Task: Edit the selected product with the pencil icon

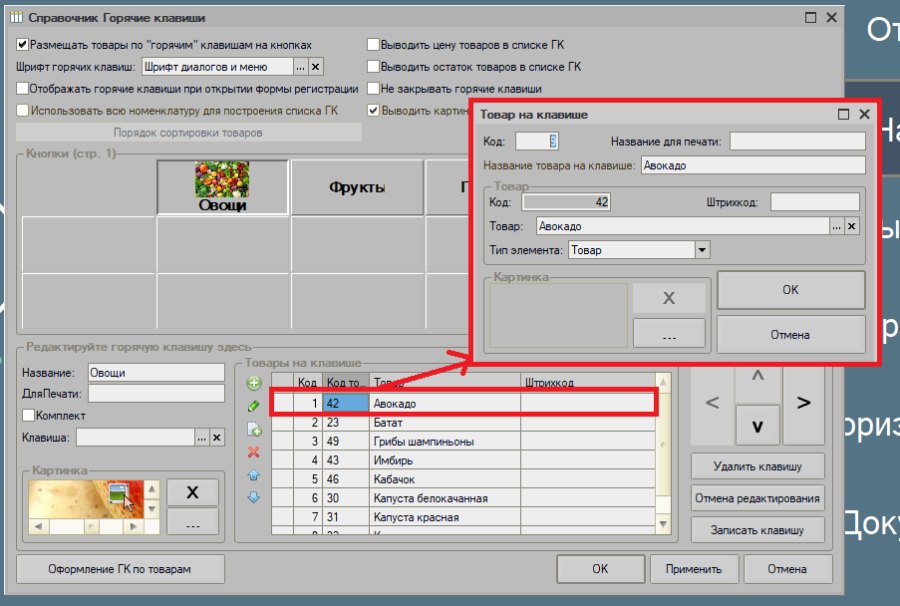Action: coord(254,406)
